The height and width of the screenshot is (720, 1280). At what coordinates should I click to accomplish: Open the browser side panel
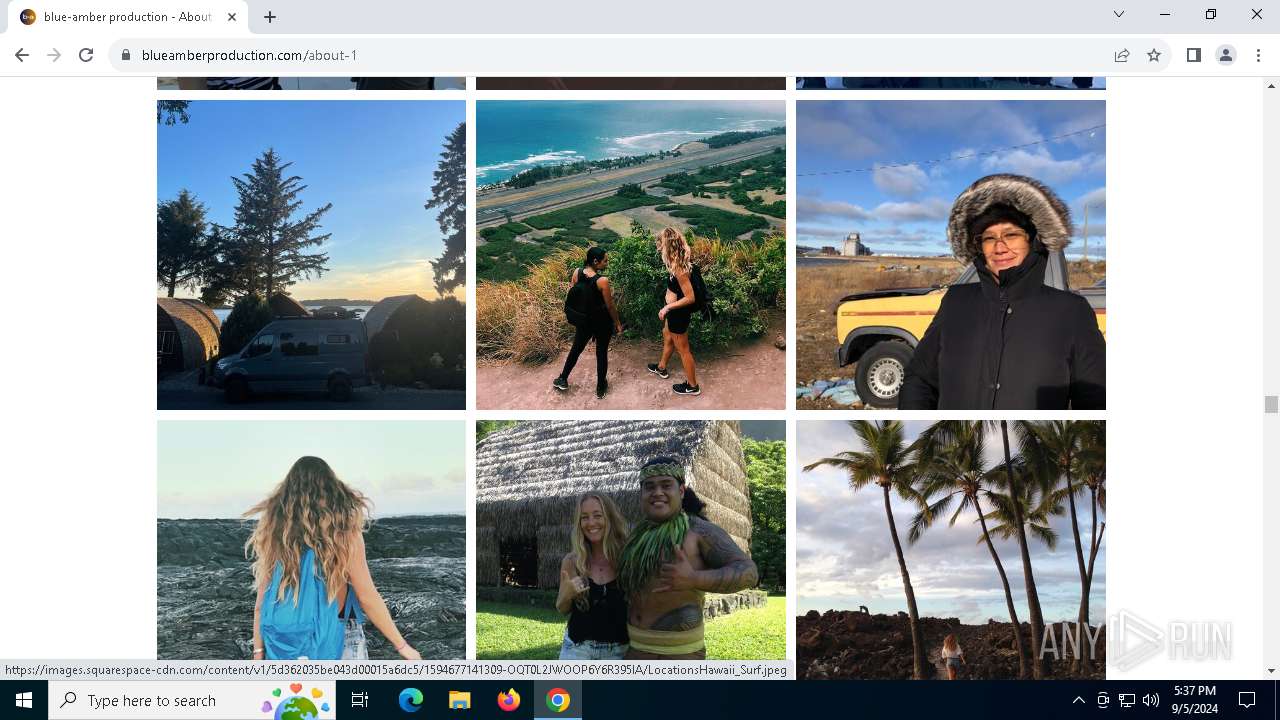tap(1193, 55)
